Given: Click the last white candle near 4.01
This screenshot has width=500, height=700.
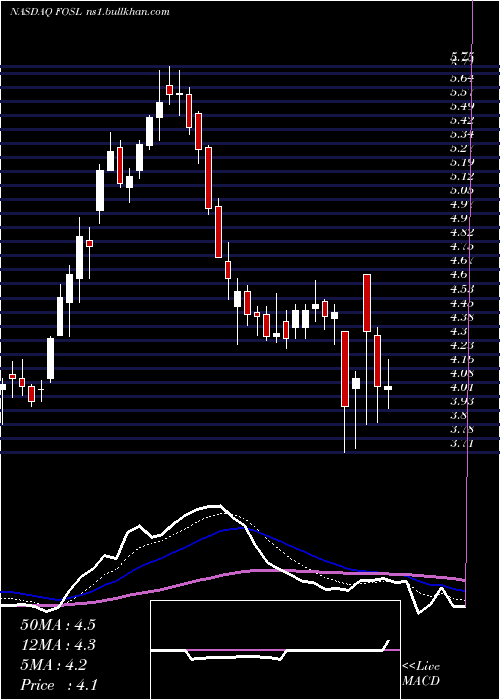Looking at the screenshot, I should (388, 388).
